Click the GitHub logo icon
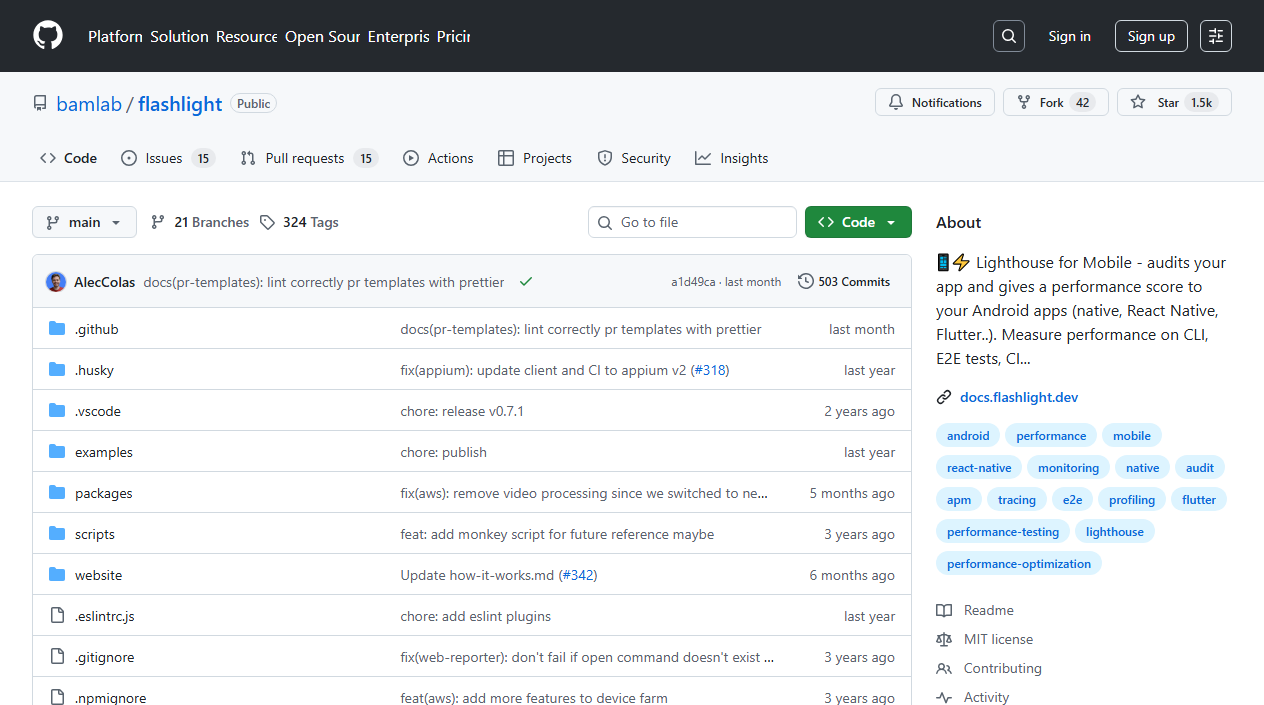This screenshot has height=705, width=1264. [48, 36]
